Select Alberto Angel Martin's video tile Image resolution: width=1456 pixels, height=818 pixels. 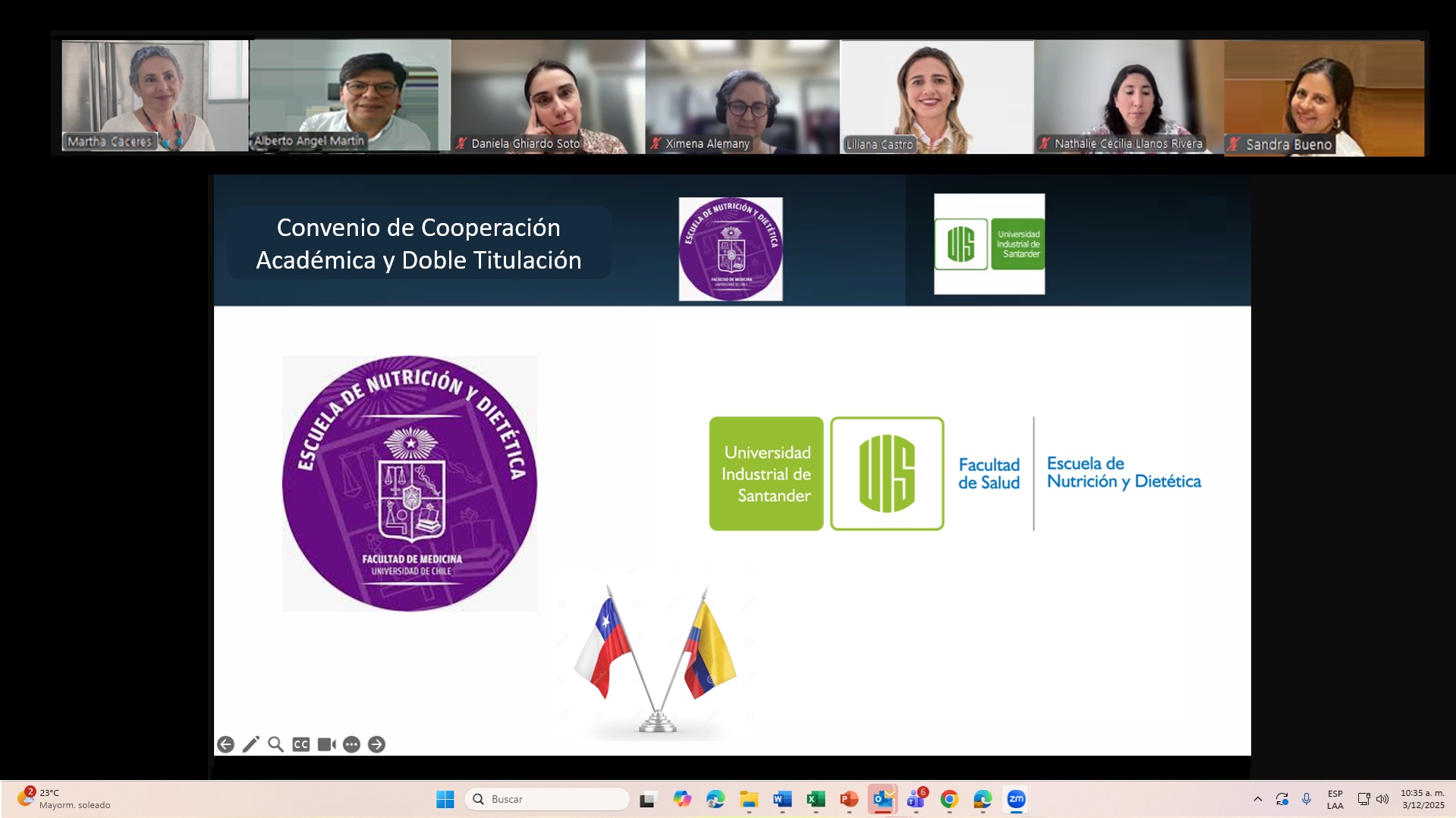coord(350,96)
